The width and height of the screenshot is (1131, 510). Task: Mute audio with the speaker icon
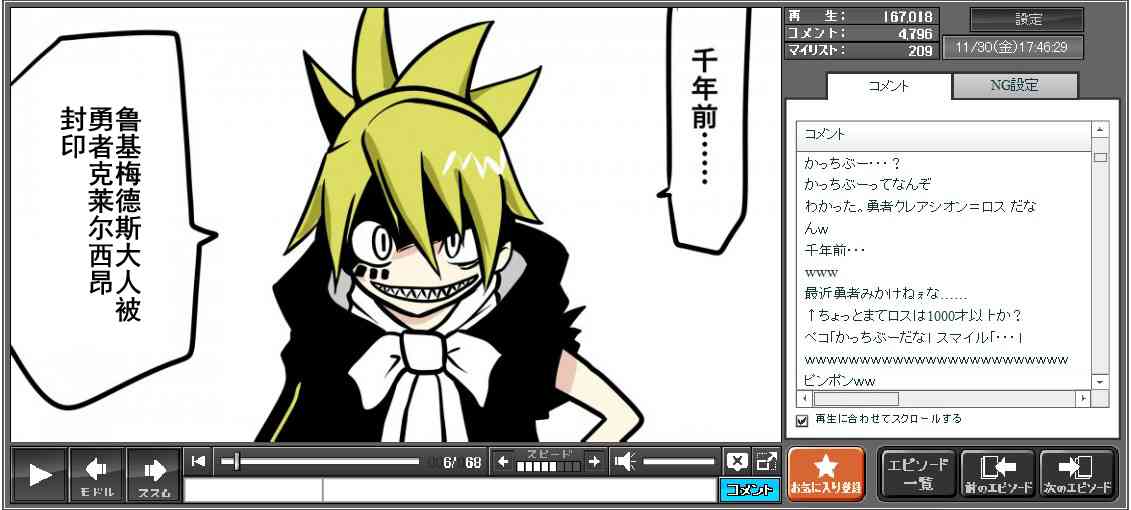click(x=625, y=461)
